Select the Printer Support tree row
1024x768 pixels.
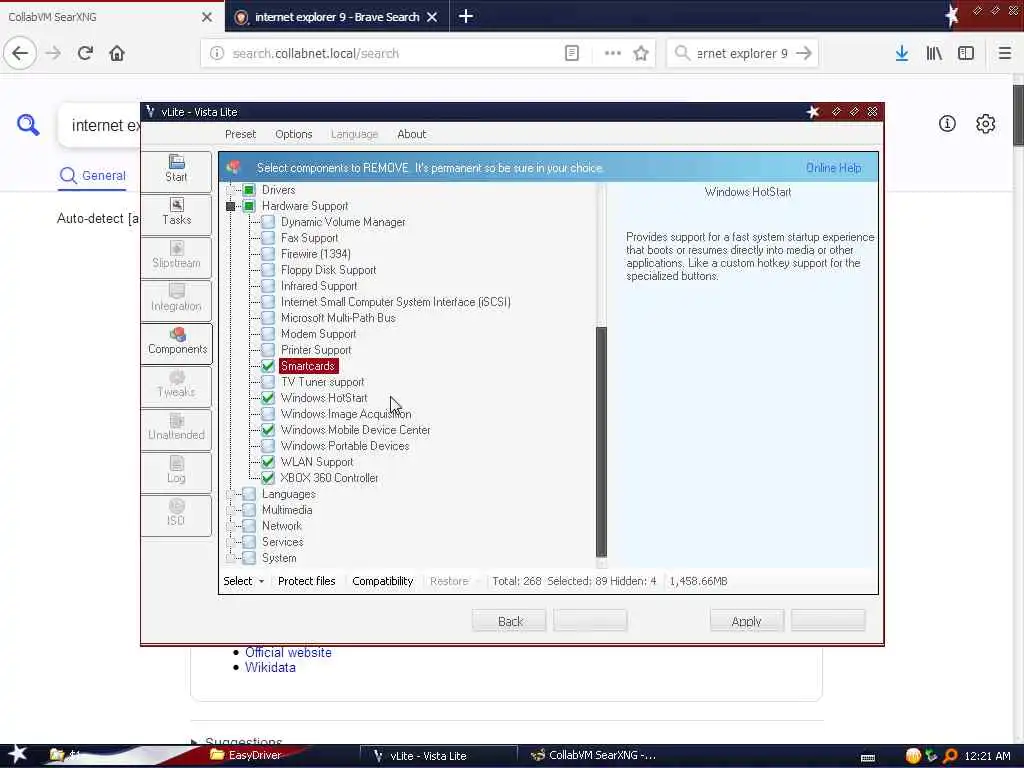pyautogui.click(x=316, y=350)
